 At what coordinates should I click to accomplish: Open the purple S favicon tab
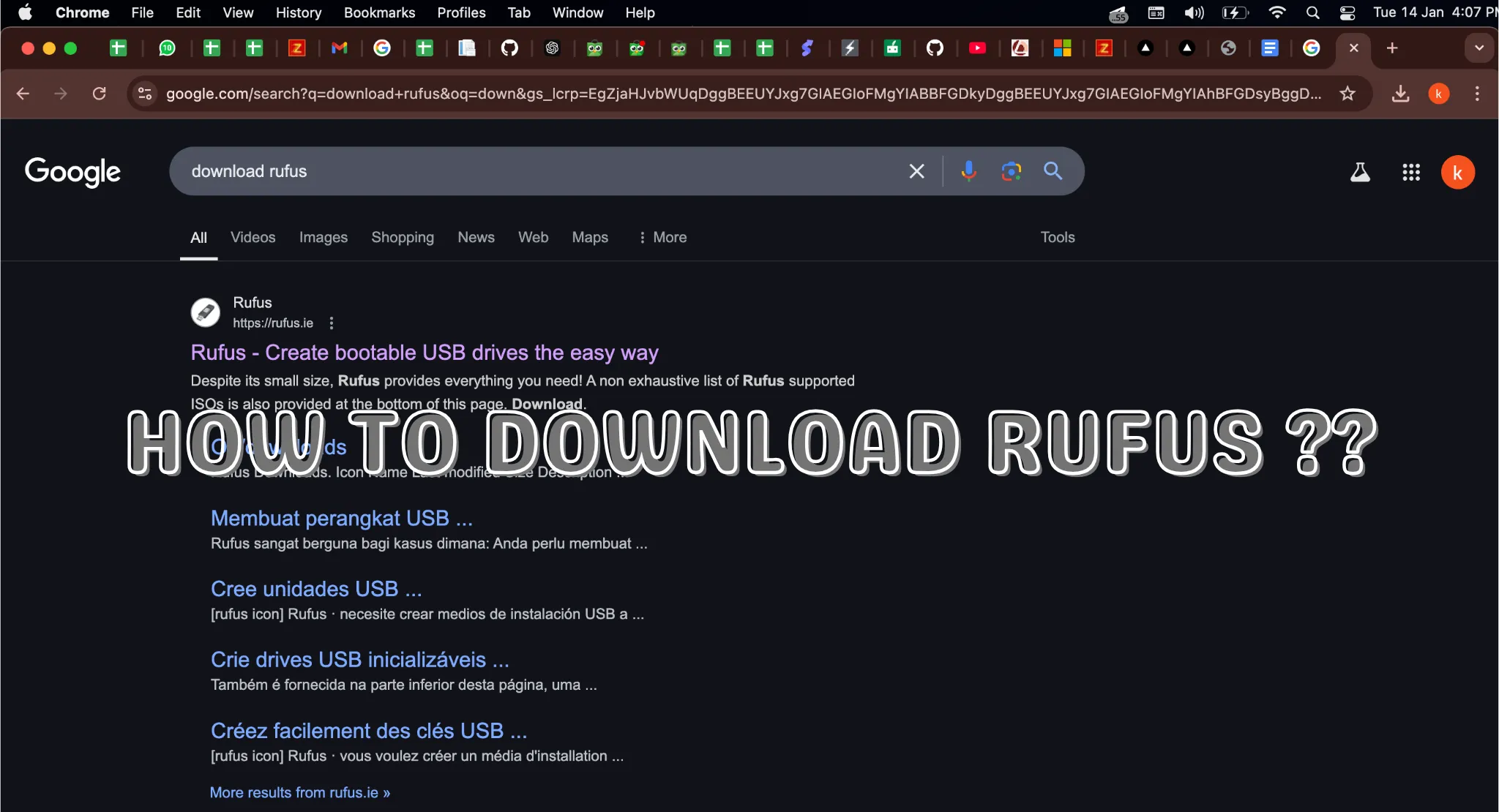click(x=807, y=48)
